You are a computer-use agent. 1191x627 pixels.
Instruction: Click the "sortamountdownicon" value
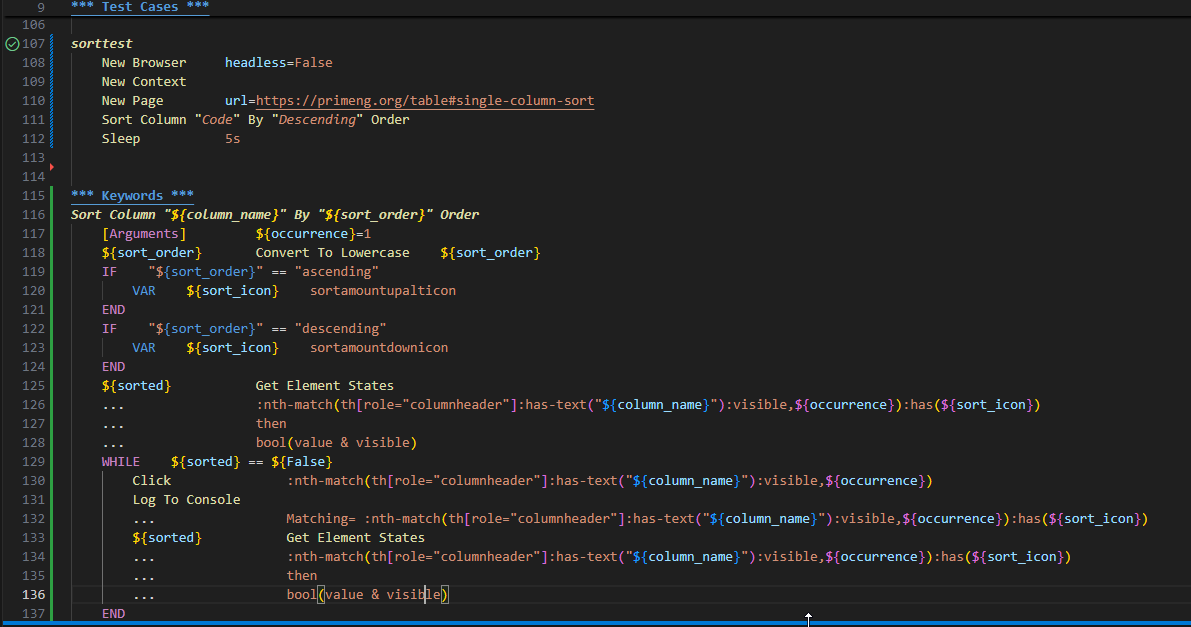379,348
